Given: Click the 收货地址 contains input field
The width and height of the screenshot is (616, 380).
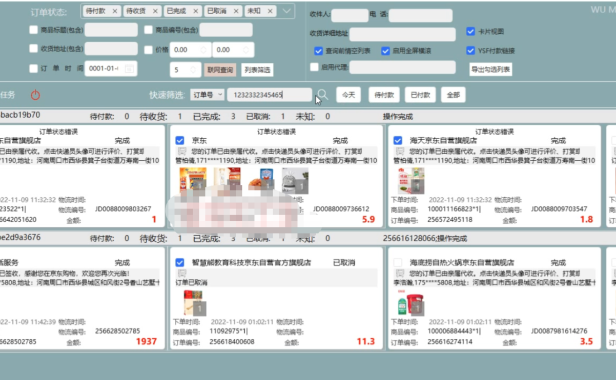Looking at the screenshot, I should click(x=111, y=49).
